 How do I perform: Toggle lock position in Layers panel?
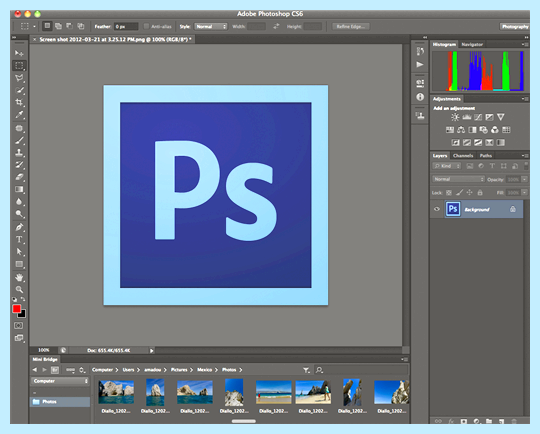tap(469, 193)
